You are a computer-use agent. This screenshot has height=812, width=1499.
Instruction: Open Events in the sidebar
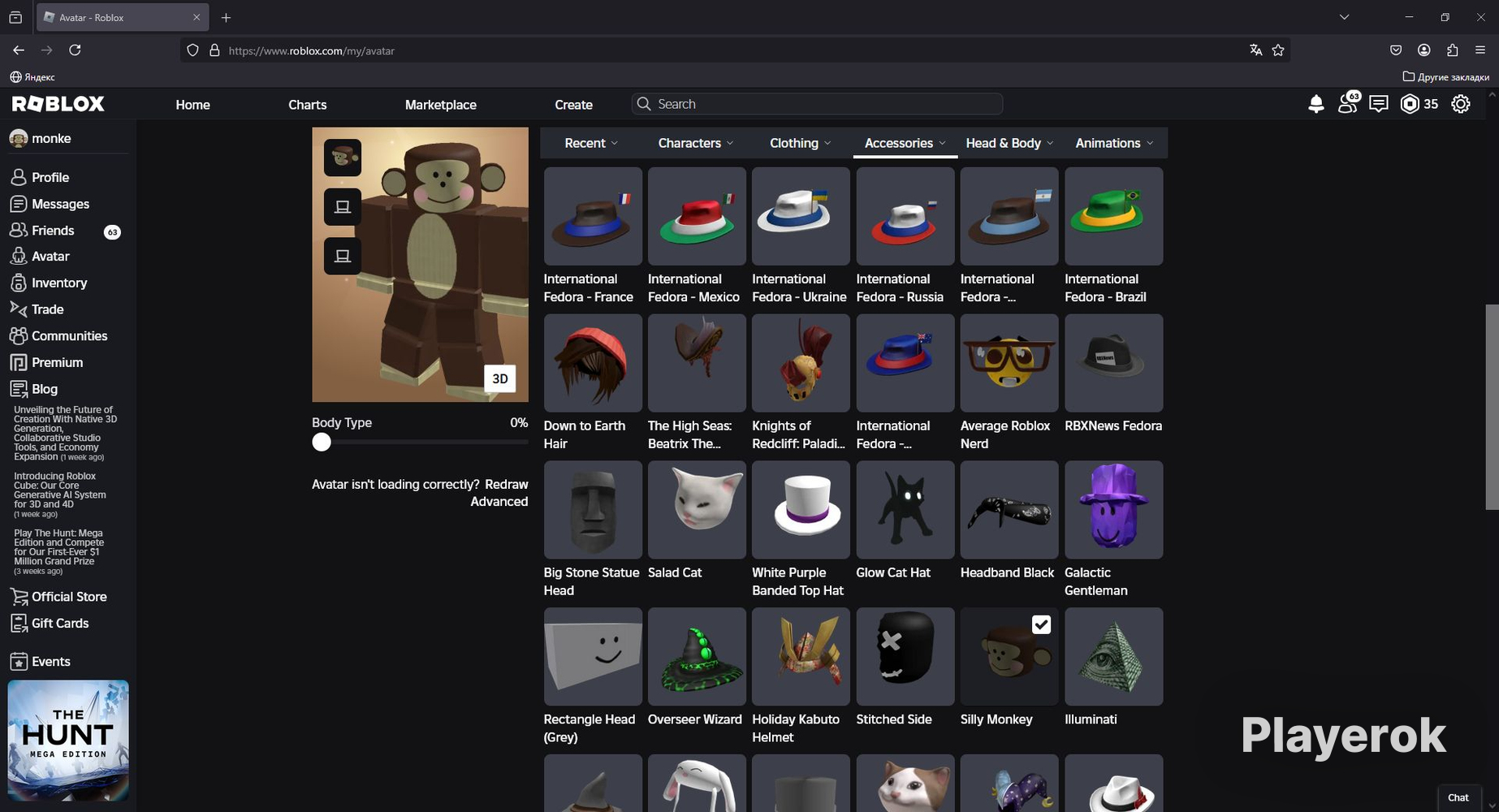40,662
